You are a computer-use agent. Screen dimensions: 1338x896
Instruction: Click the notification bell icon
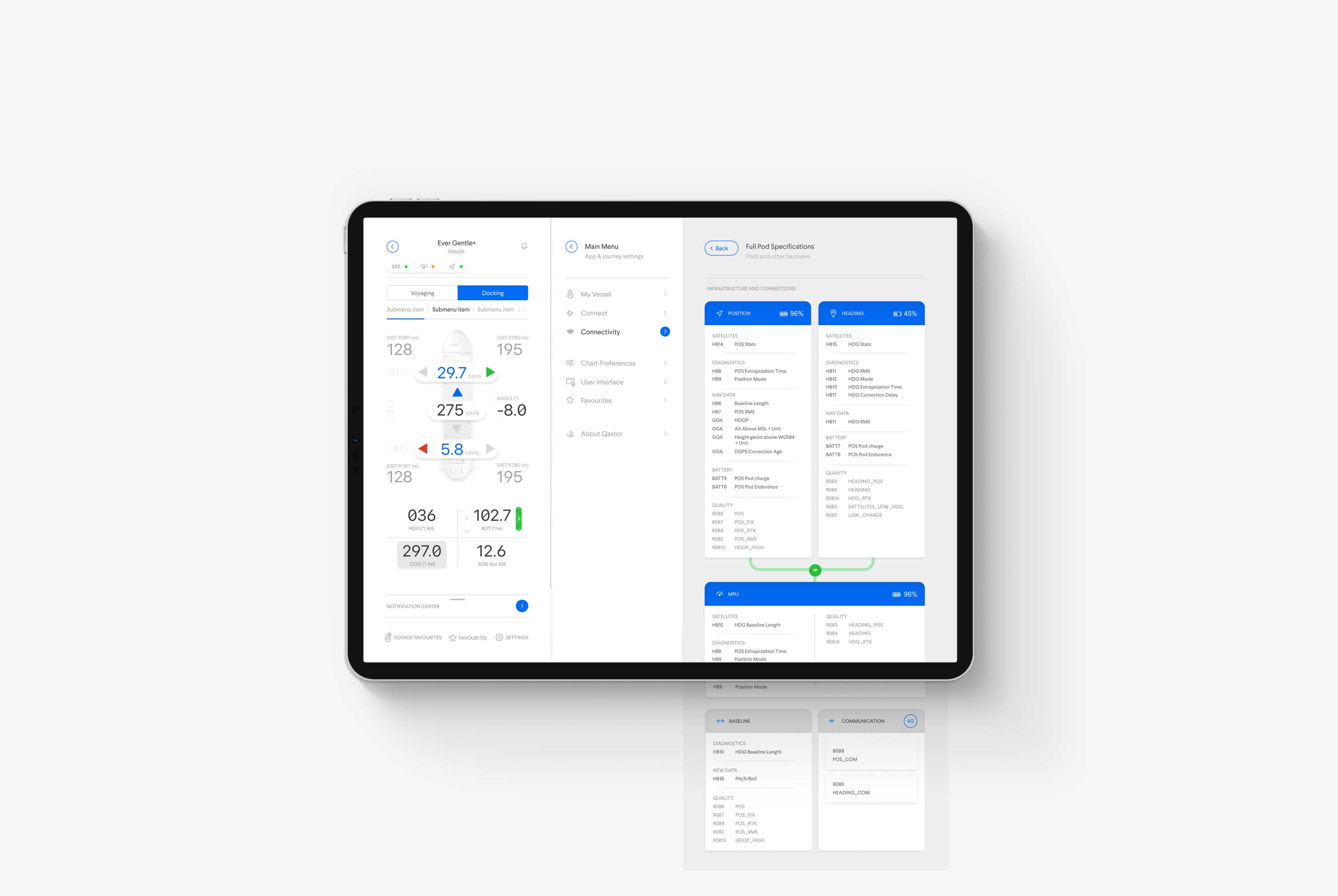point(524,247)
